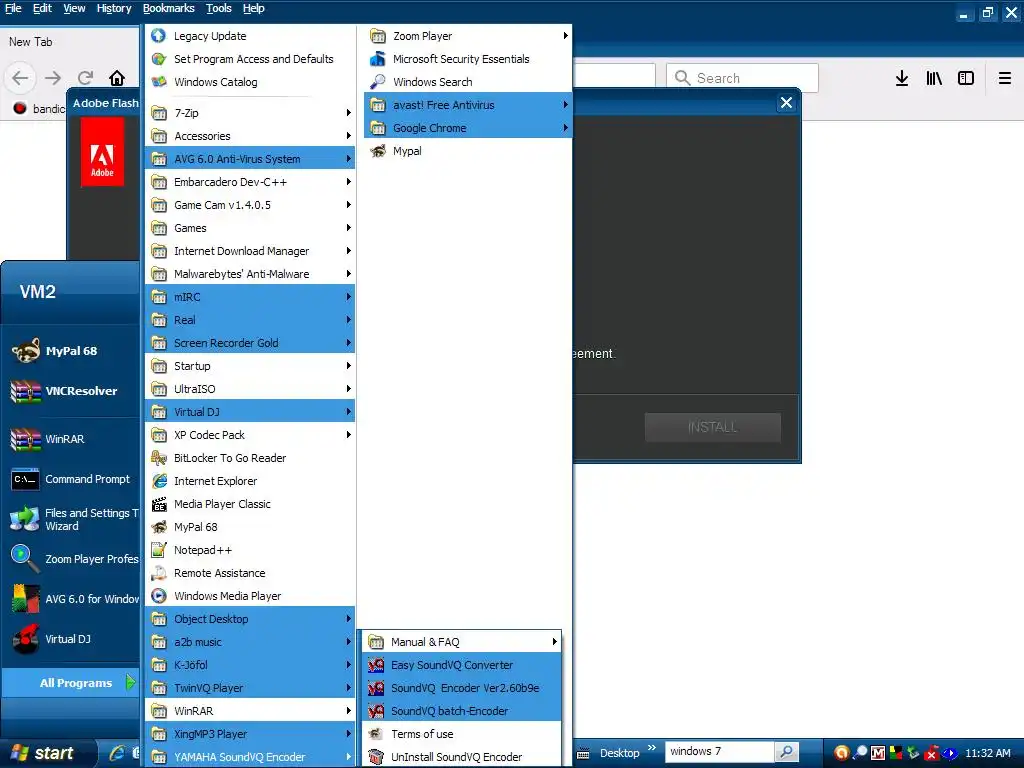Viewport: 1024px width, 768px height.
Task: Click All Programs in Start menu
Action: (71, 682)
